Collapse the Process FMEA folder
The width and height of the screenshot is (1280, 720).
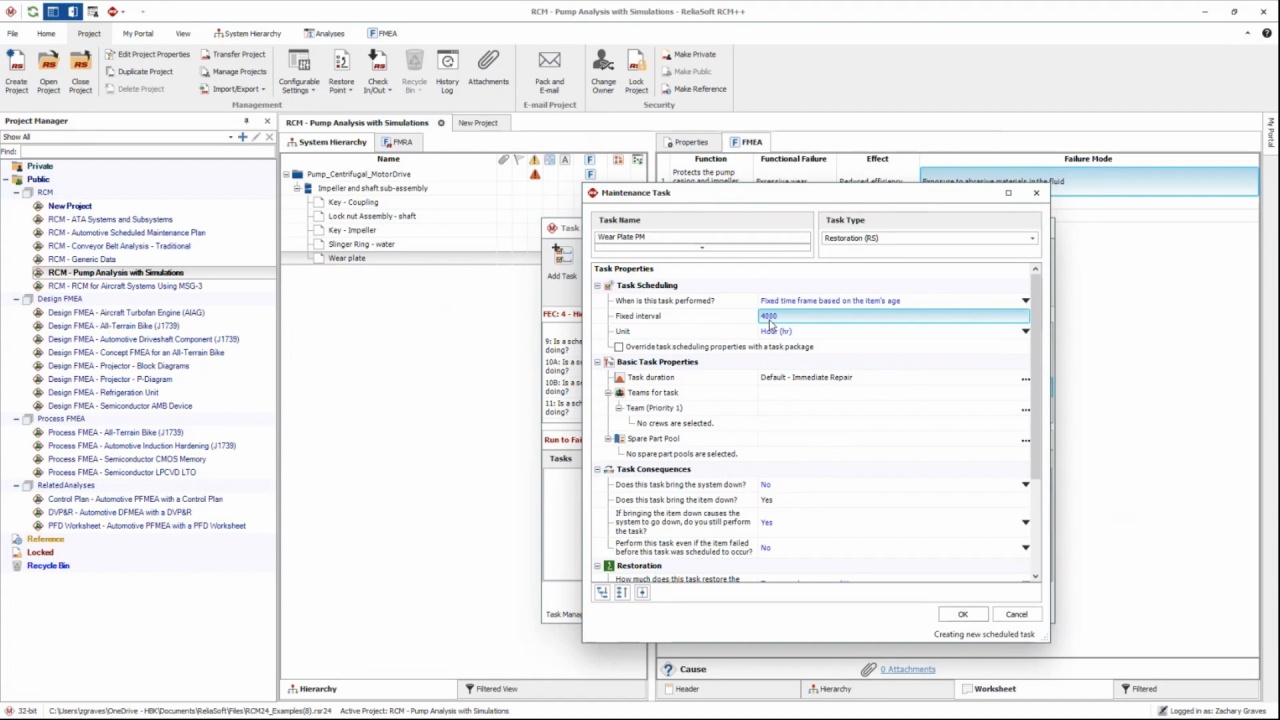pyautogui.click(x=17, y=419)
